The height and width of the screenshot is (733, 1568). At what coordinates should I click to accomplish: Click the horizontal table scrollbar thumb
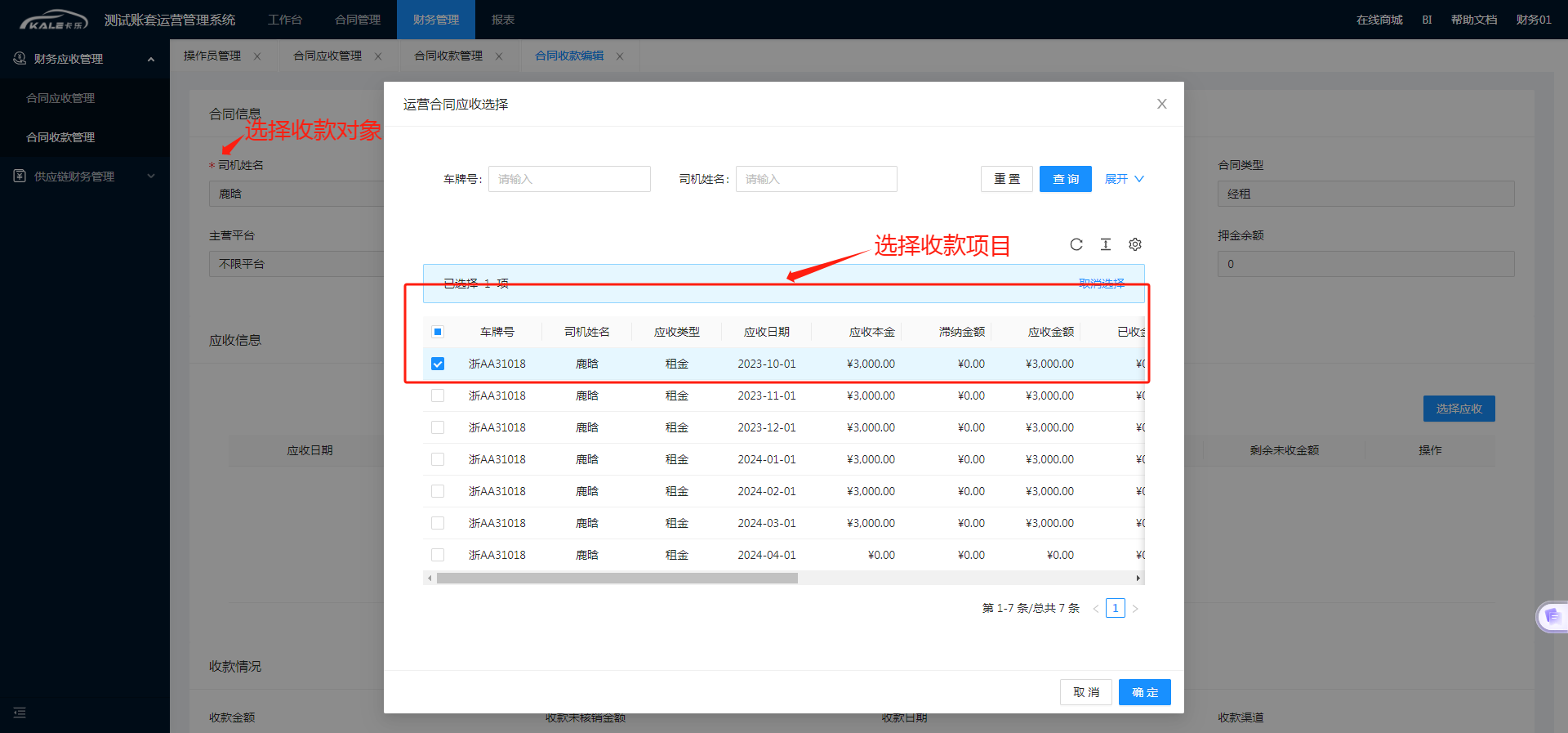(617, 579)
